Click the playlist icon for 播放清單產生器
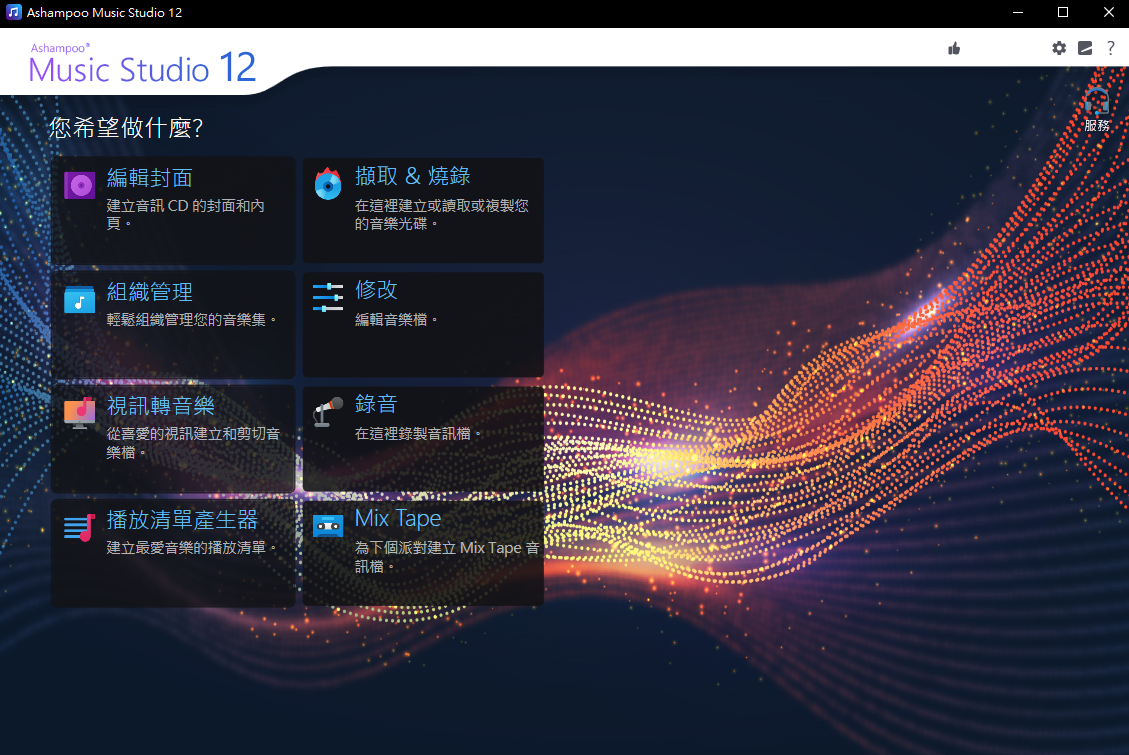1129x755 pixels. pos(79,528)
